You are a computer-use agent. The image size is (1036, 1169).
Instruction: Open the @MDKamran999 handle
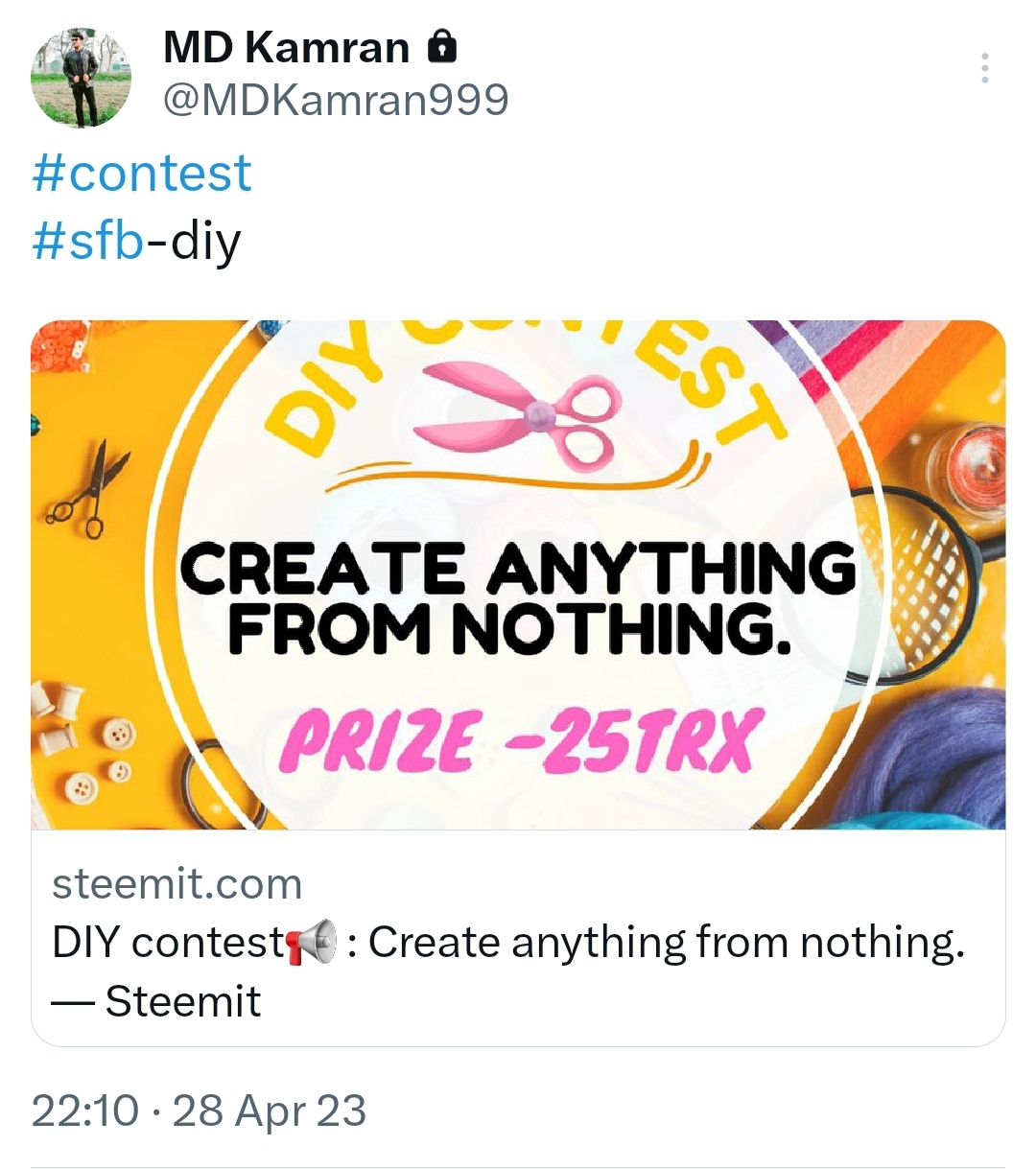[336, 100]
